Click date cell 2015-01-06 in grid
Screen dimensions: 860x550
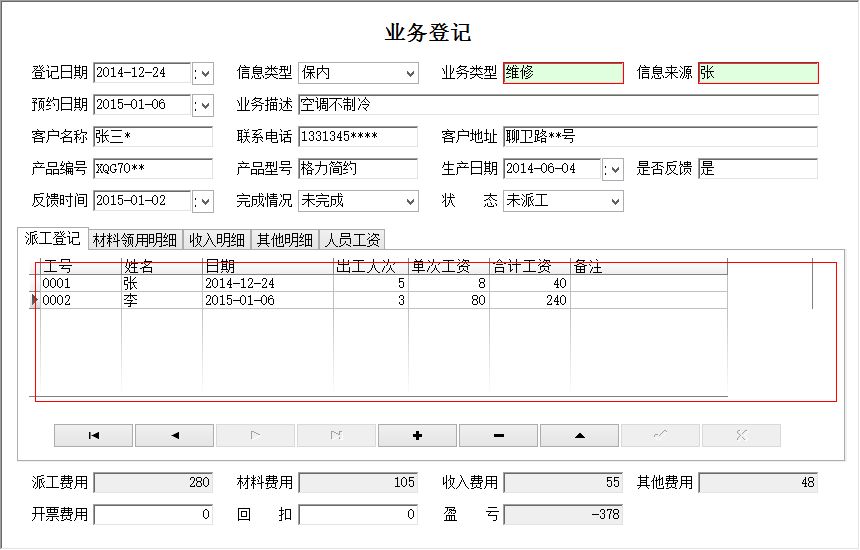pos(268,300)
